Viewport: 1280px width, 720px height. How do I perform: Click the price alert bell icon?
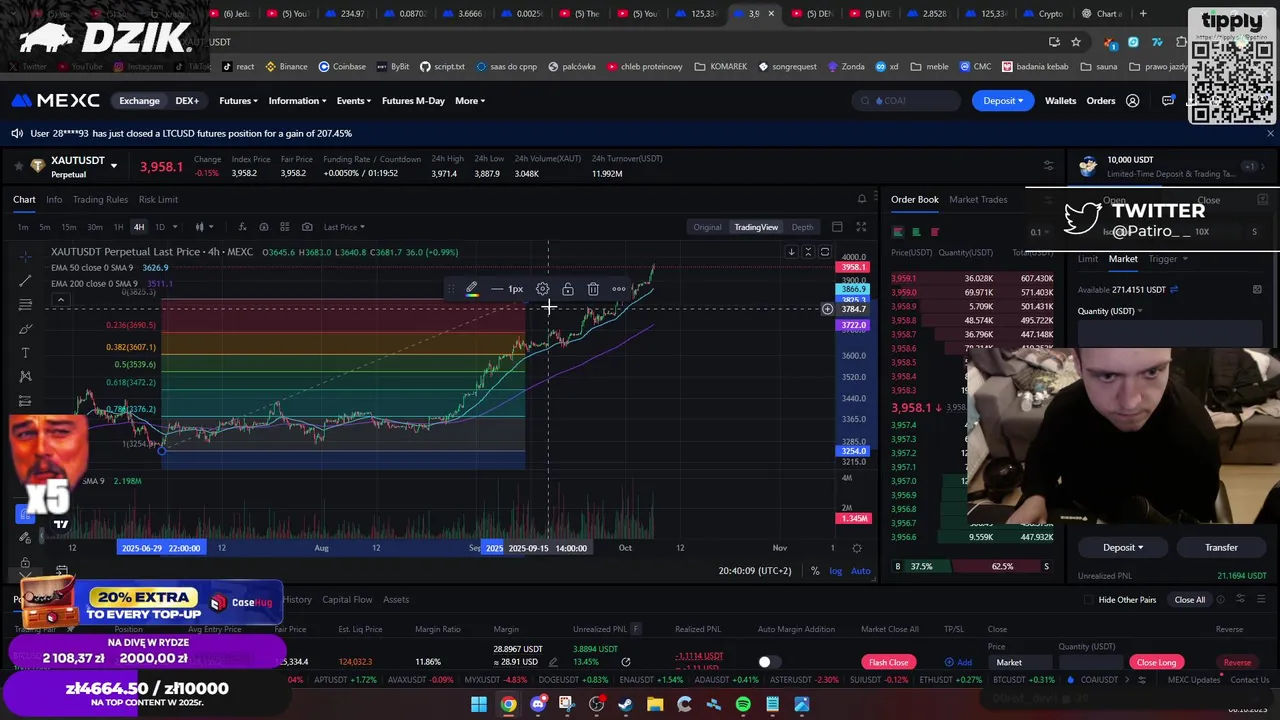click(862, 199)
